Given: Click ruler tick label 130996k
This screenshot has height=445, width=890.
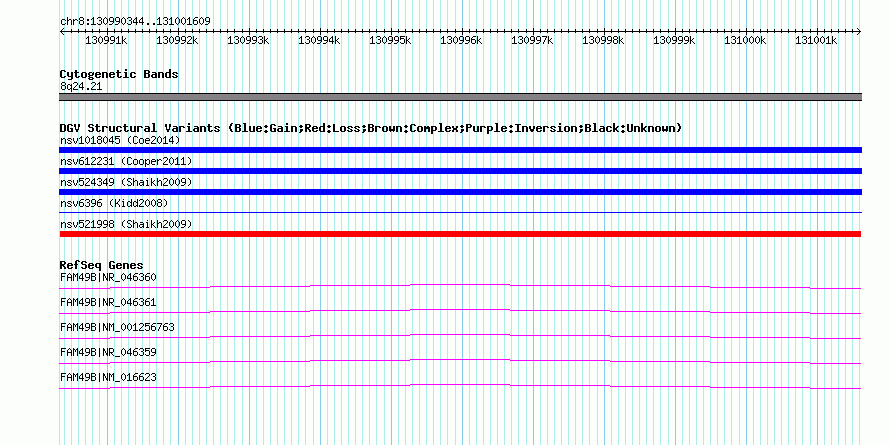Looking at the screenshot, I should (x=461, y=40).
